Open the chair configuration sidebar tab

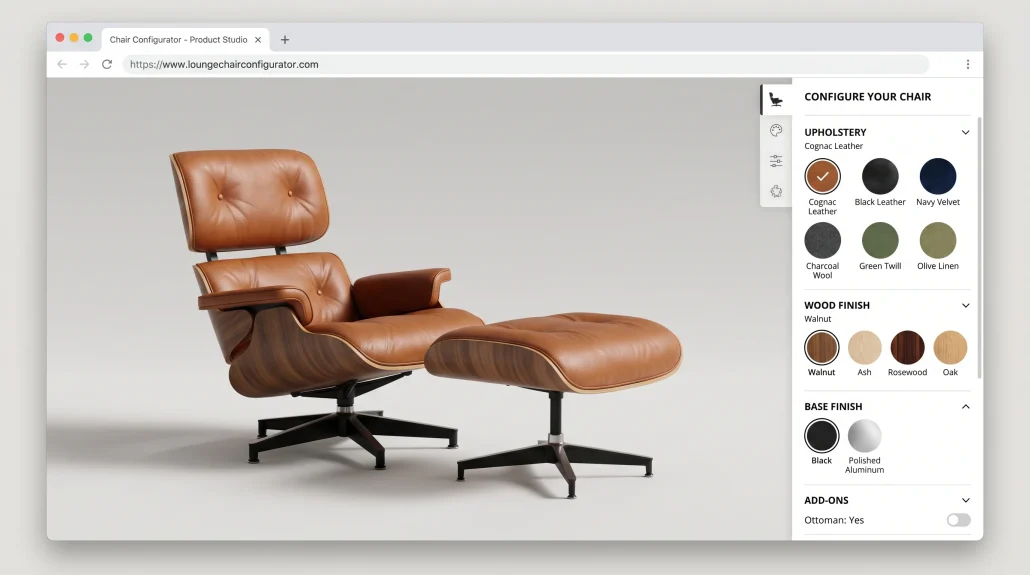[x=776, y=100]
